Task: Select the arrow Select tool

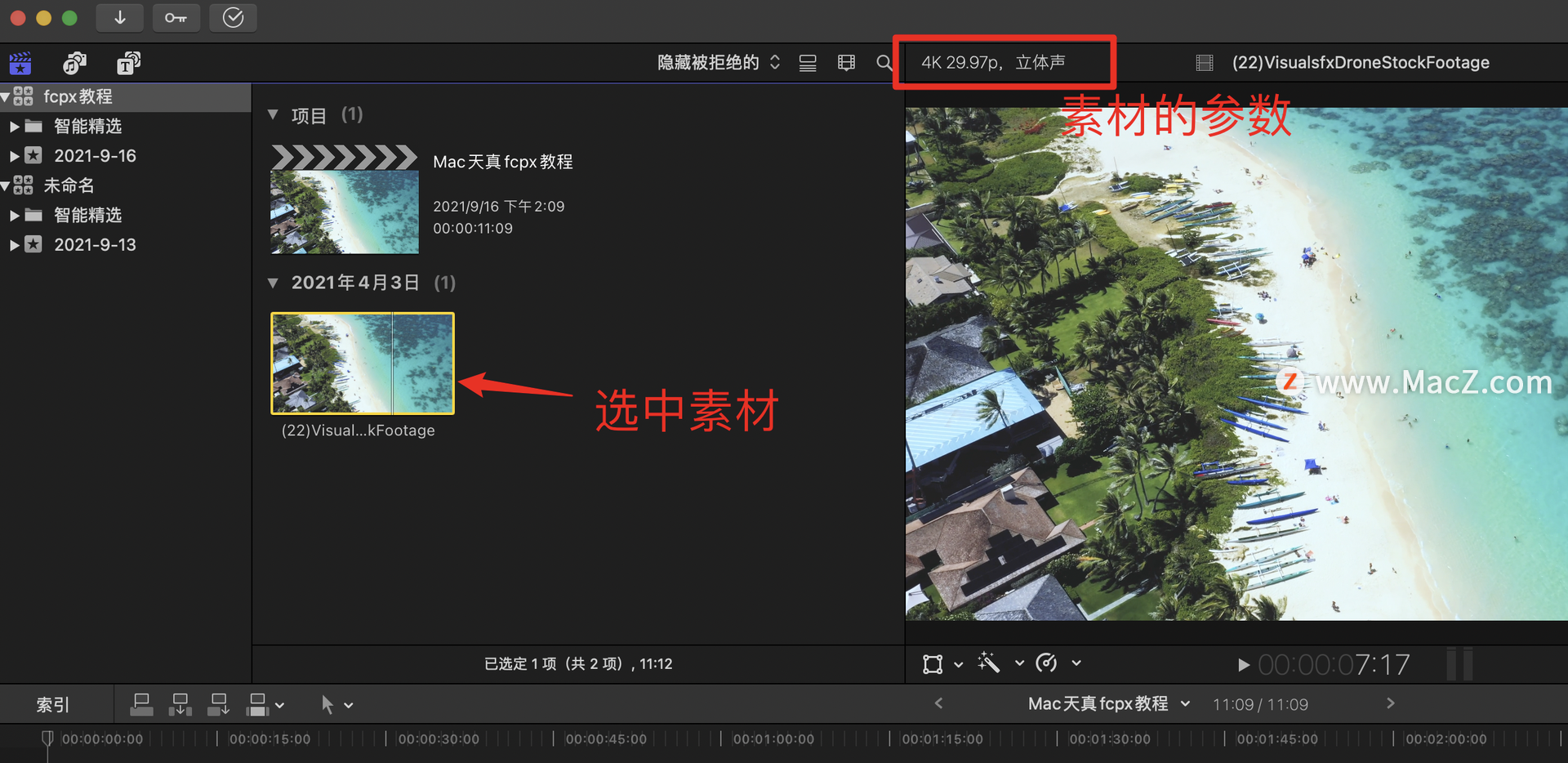Action: 327,704
